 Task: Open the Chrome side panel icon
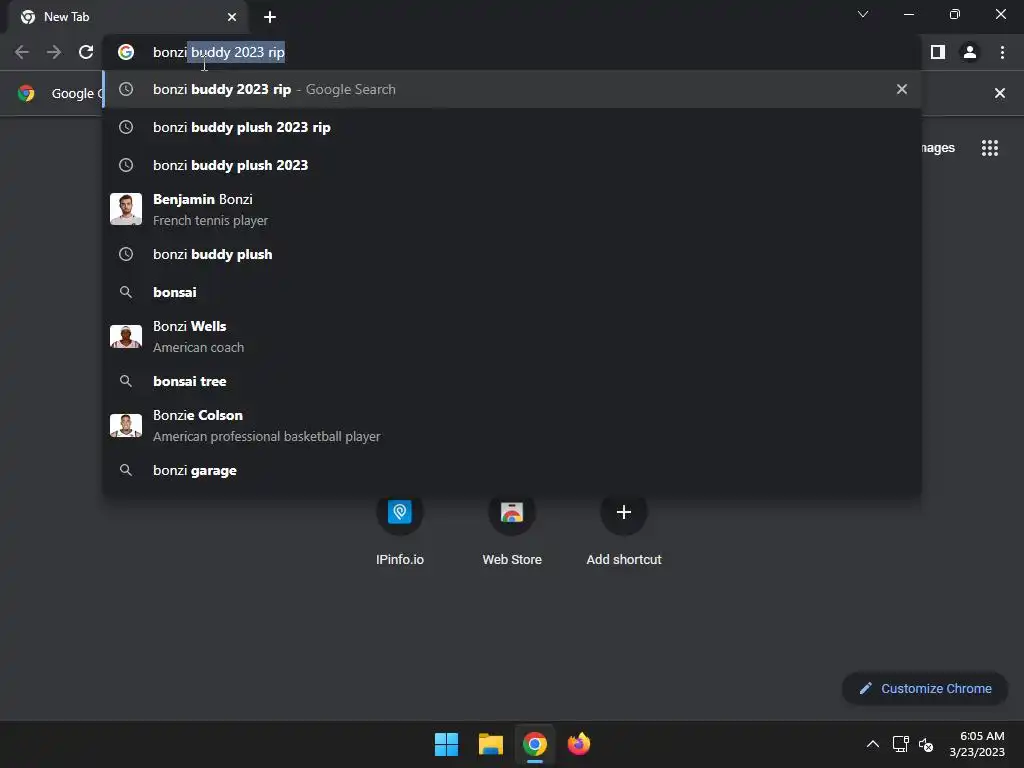coord(938,52)
